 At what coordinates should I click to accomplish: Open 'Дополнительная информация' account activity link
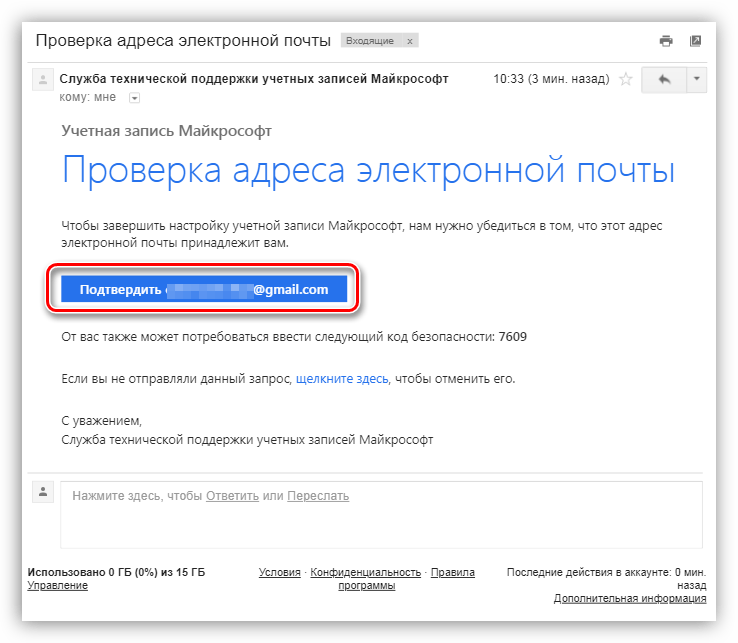(x=630, y=598)
